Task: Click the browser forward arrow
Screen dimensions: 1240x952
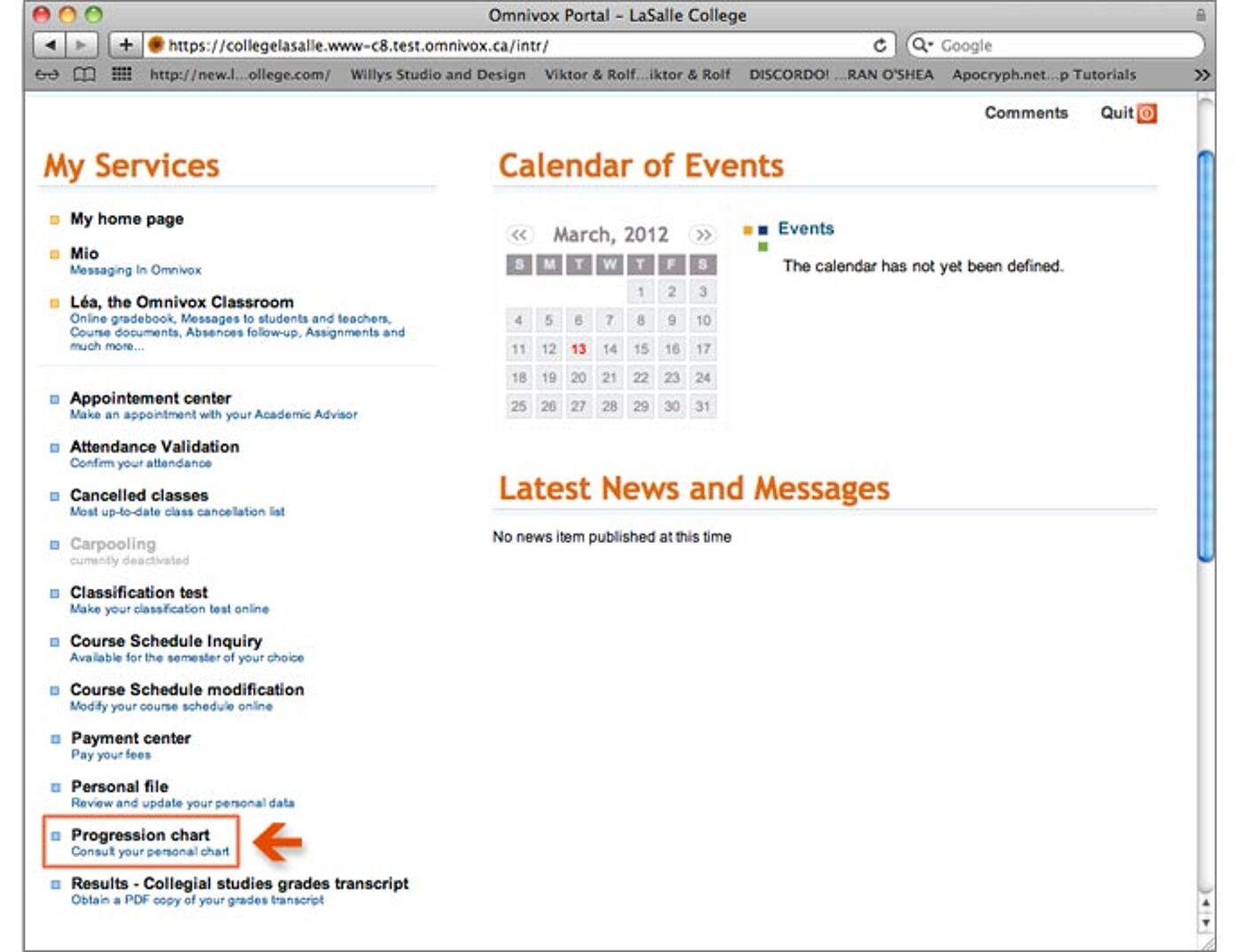Action: coord(81,44)
